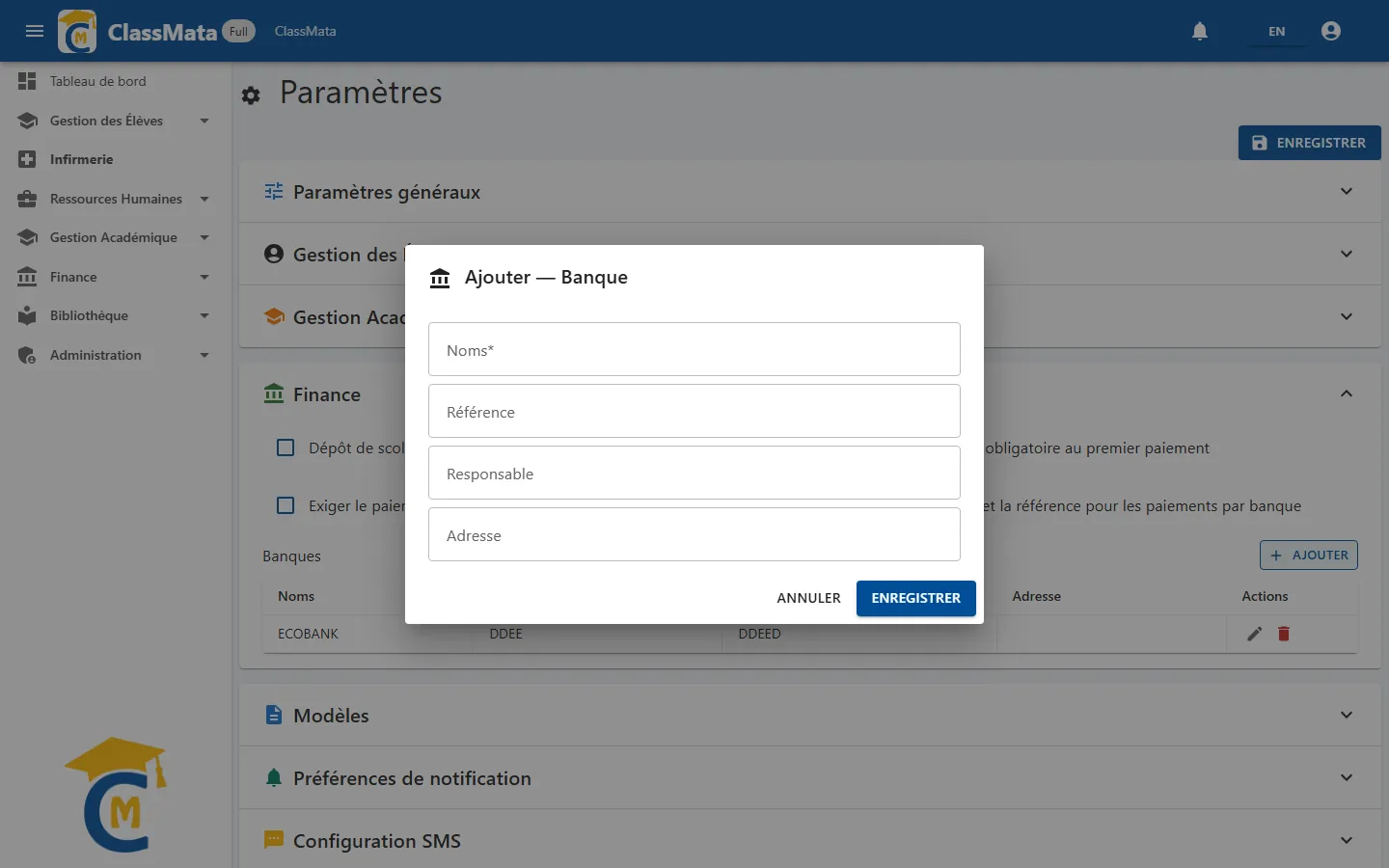
Task: Click the Configuration SMS message icon
Action: [274, 840]
